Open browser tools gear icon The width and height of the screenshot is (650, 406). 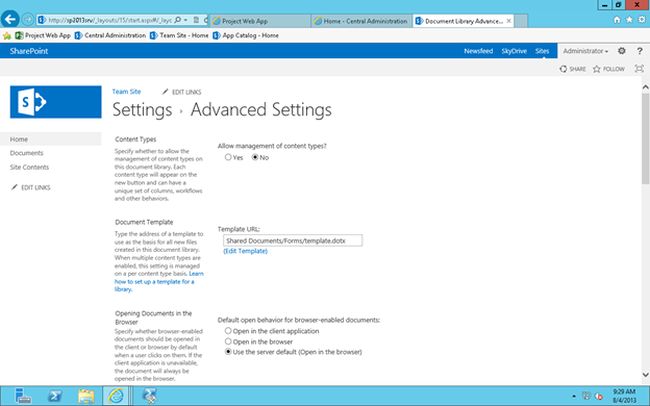click(x=642, y=20)
